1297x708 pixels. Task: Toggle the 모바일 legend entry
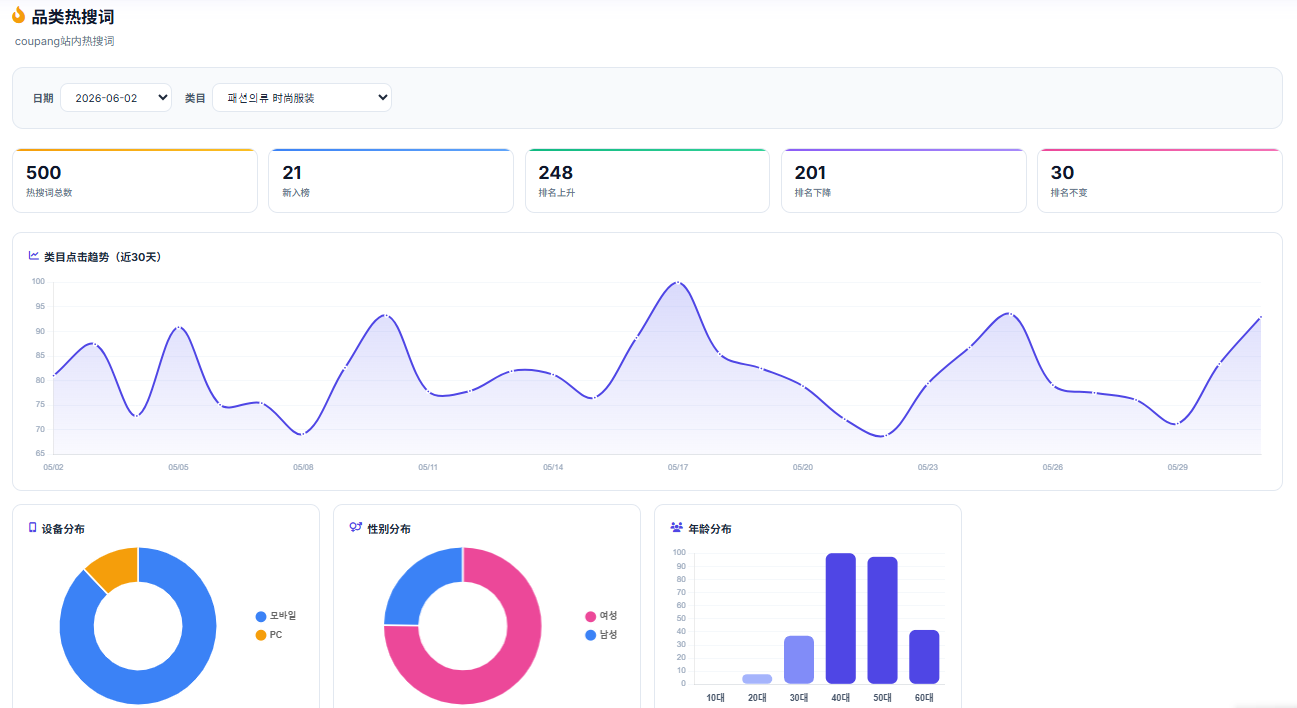click(x=276, y=616)
